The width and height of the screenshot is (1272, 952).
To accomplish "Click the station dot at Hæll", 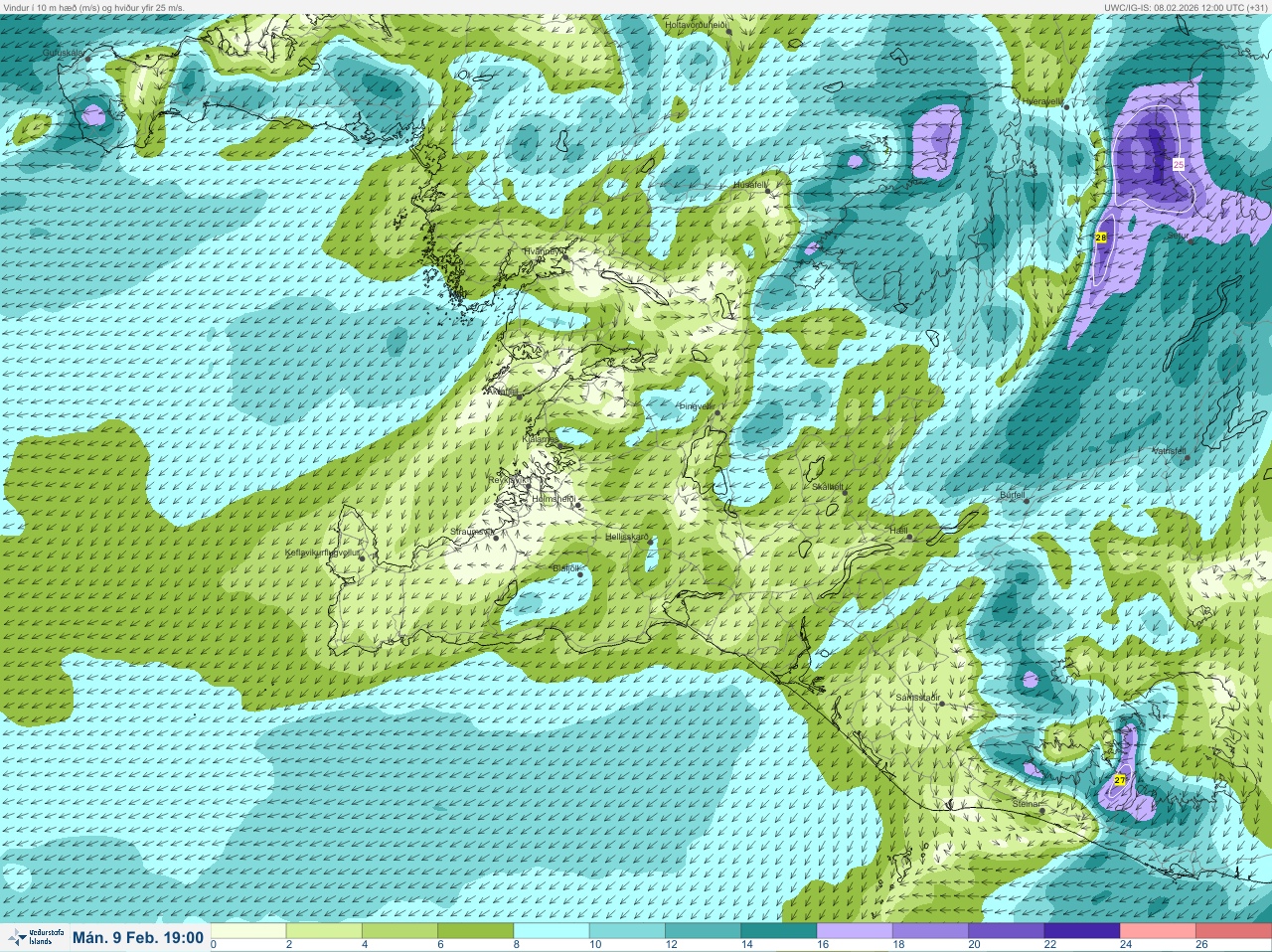I will [x=909, y=538].
